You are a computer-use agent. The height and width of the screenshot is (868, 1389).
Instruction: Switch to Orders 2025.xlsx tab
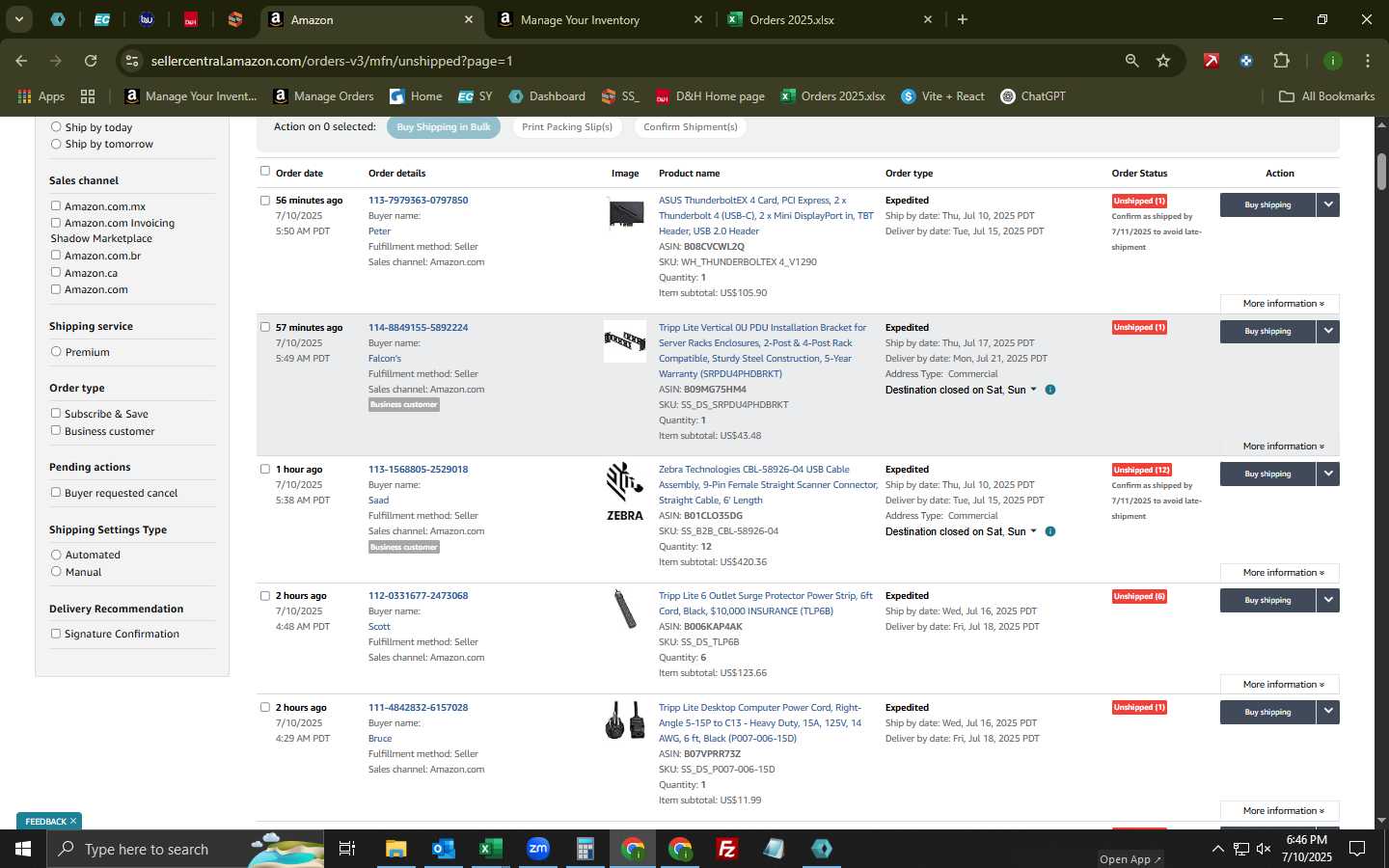pos(792,19)
